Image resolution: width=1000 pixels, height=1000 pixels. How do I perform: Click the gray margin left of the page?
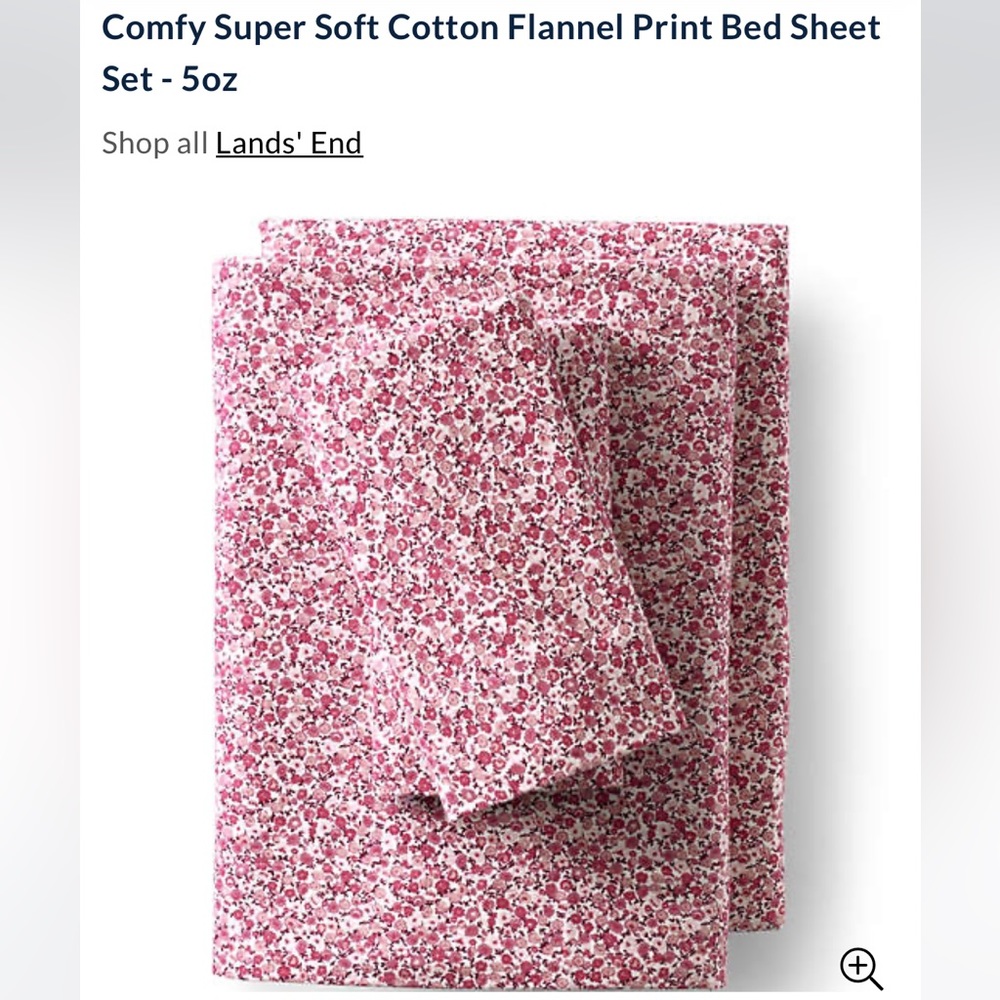click(40, 500)
